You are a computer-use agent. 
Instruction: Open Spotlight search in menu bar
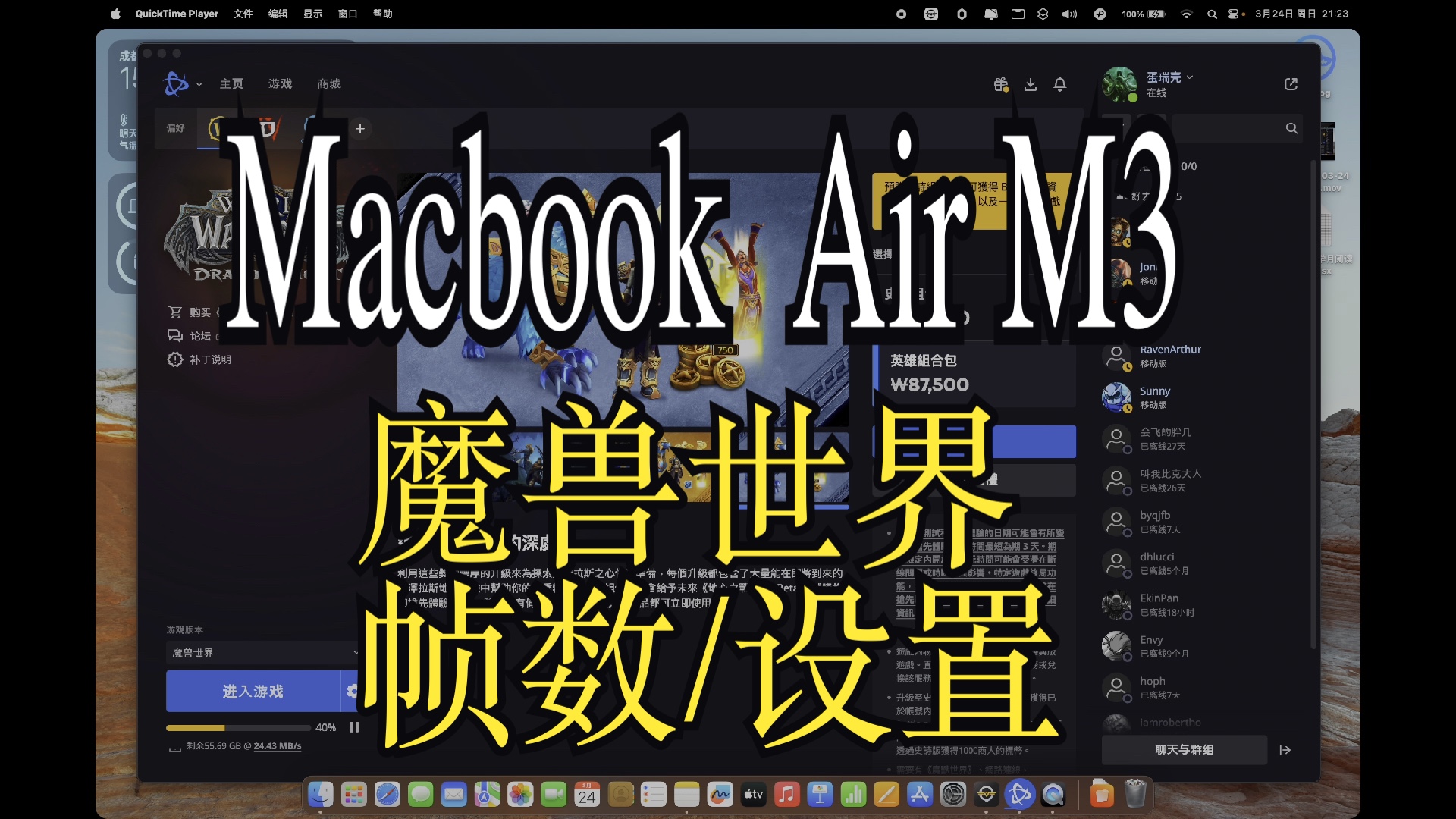point(1212,14)
